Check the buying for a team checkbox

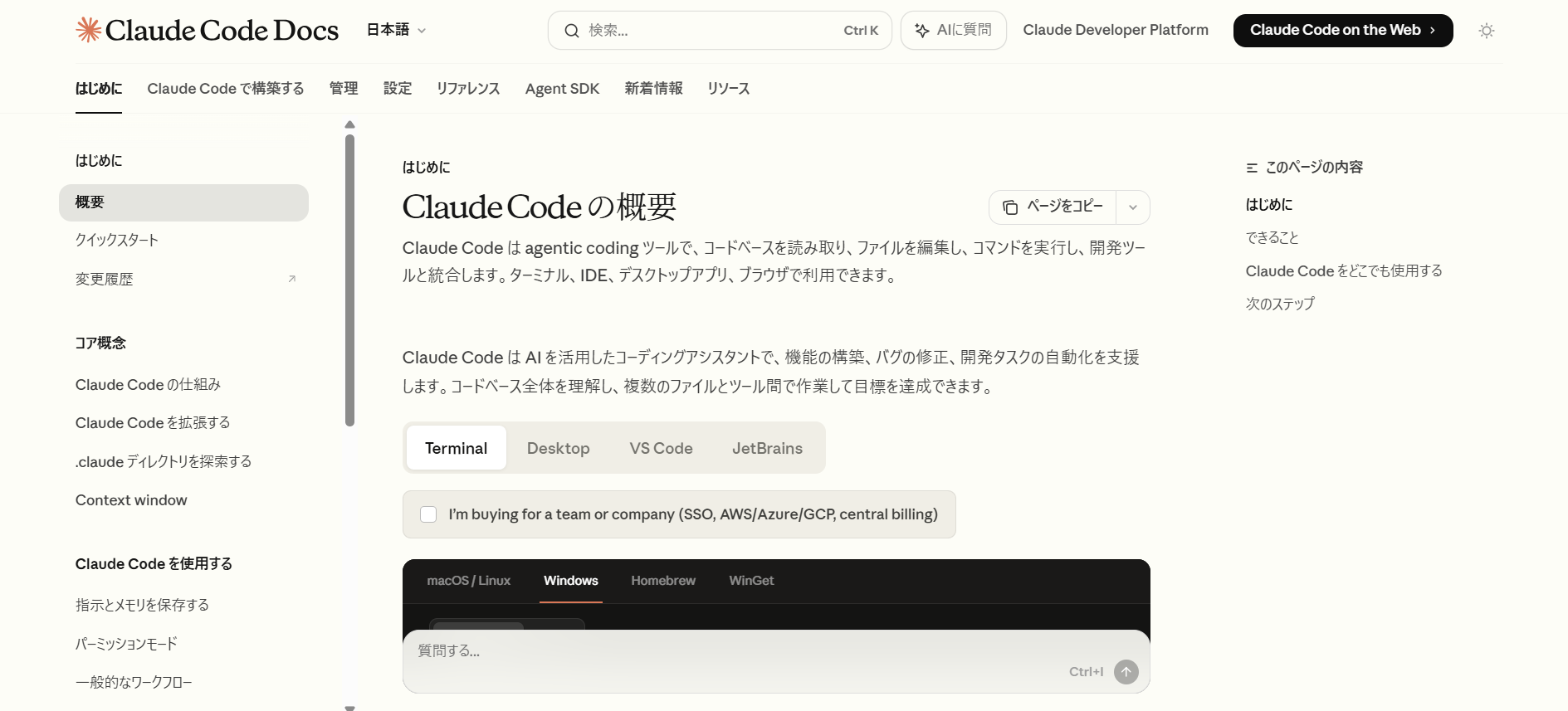pos(428,514)
